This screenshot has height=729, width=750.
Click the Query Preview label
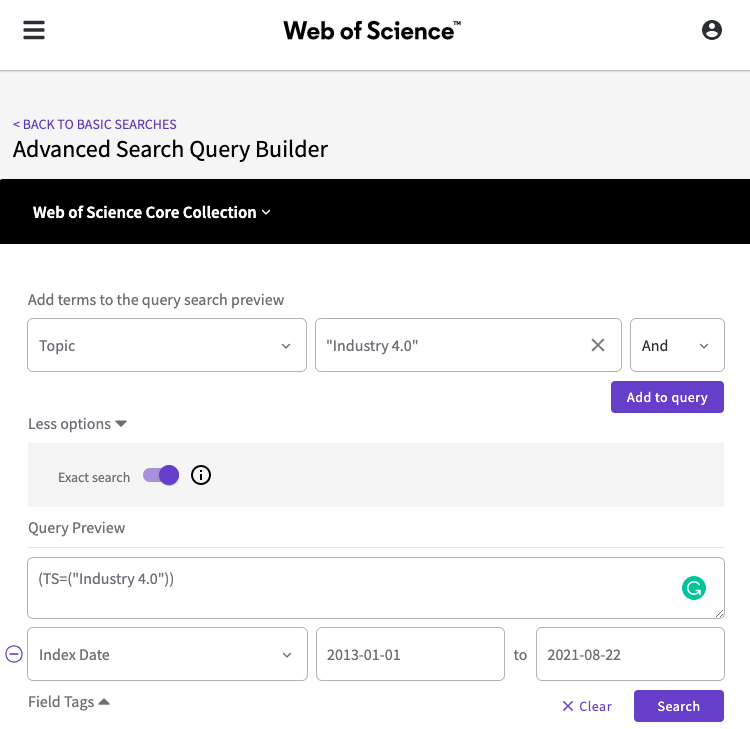pos(77,528)
